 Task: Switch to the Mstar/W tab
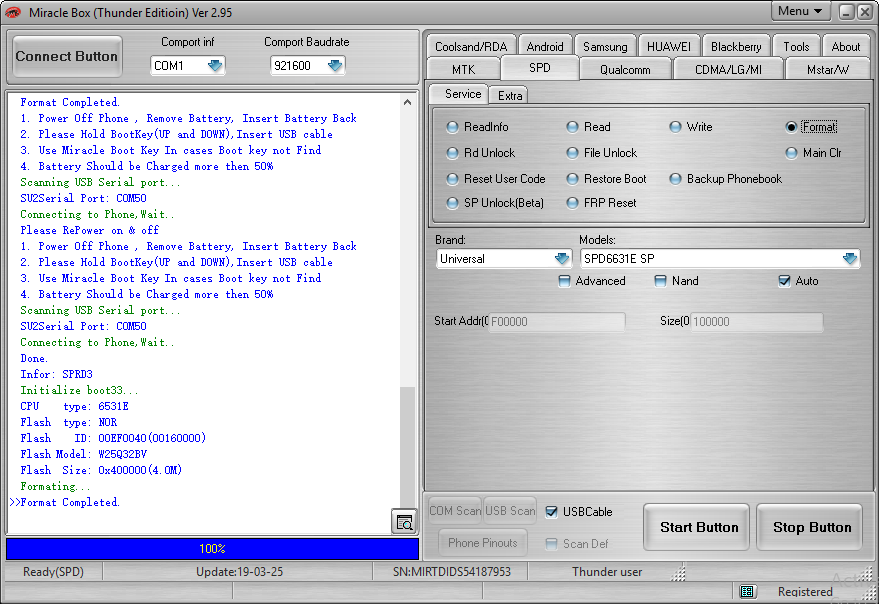(827, 70)
